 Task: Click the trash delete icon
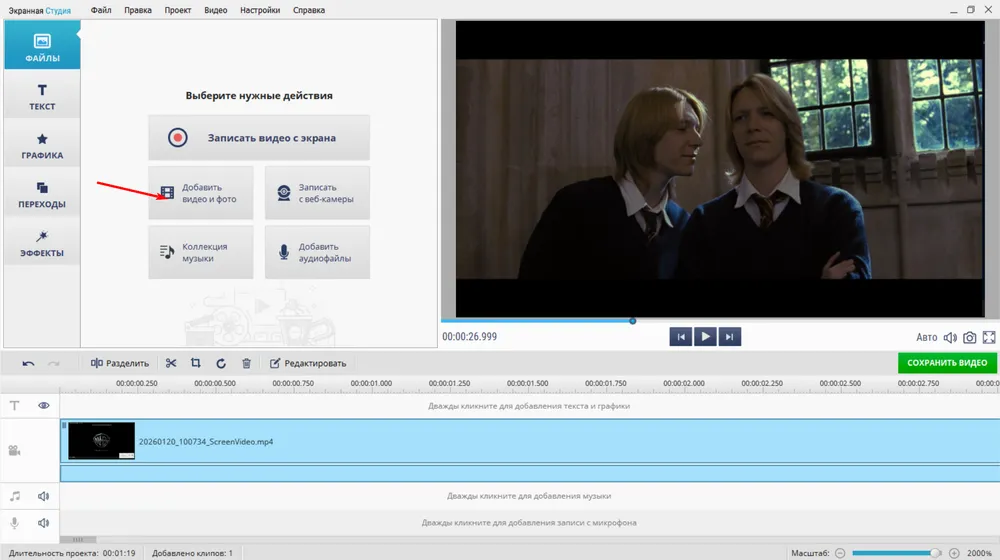coord(246,363)
